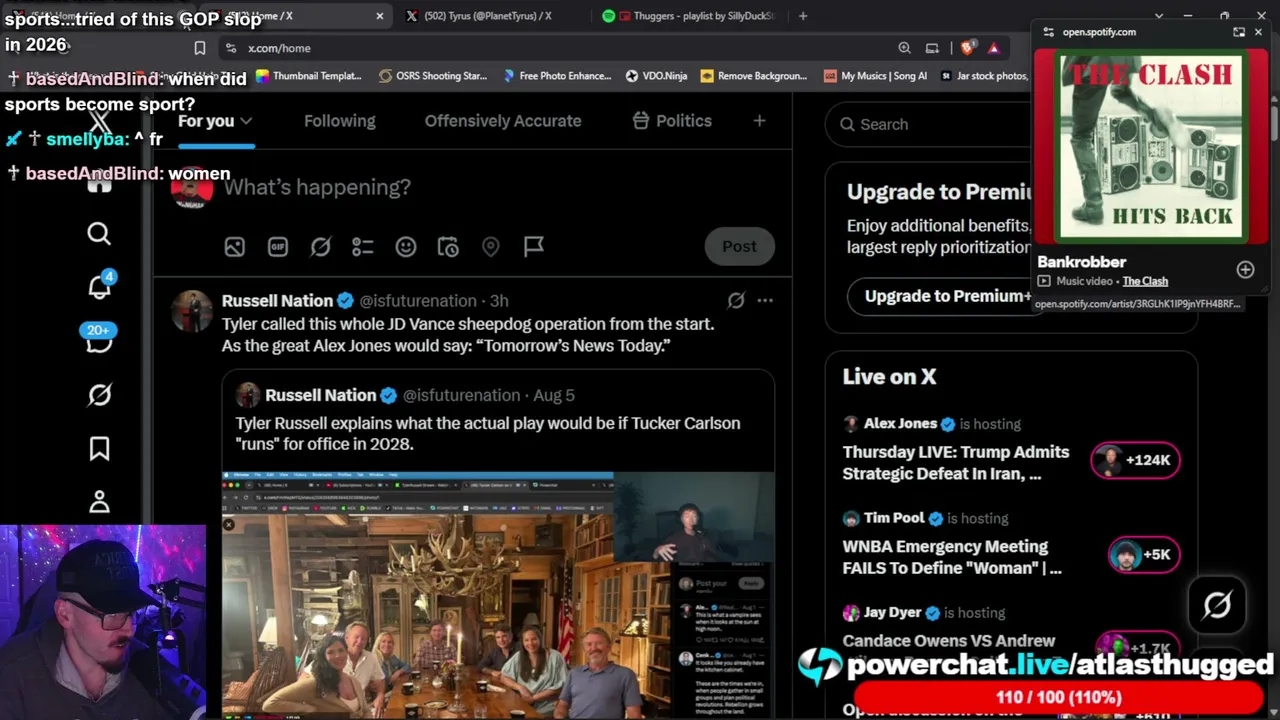Click the What's happening post text field

click(x=317, y=187)
